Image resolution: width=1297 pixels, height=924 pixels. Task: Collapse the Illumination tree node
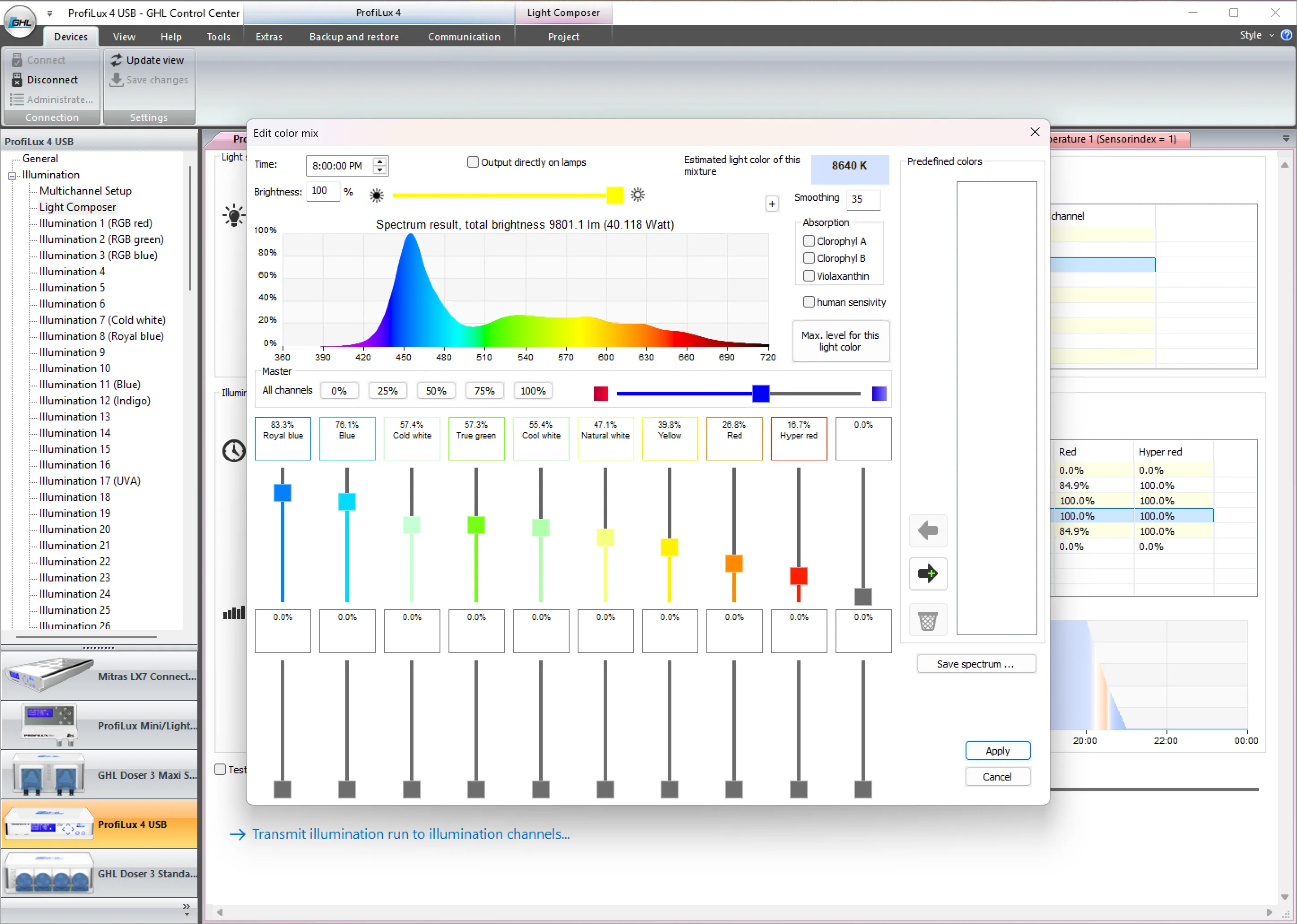(11, 175)
